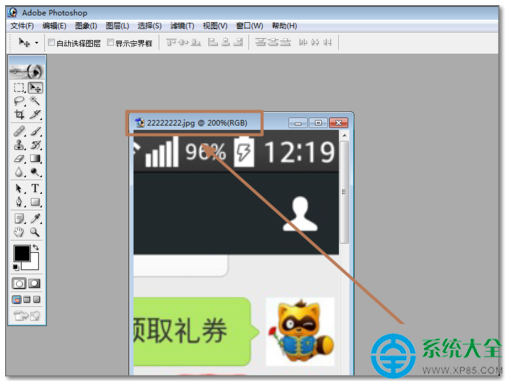Switch to Full Screen Mode

(37, 299)
